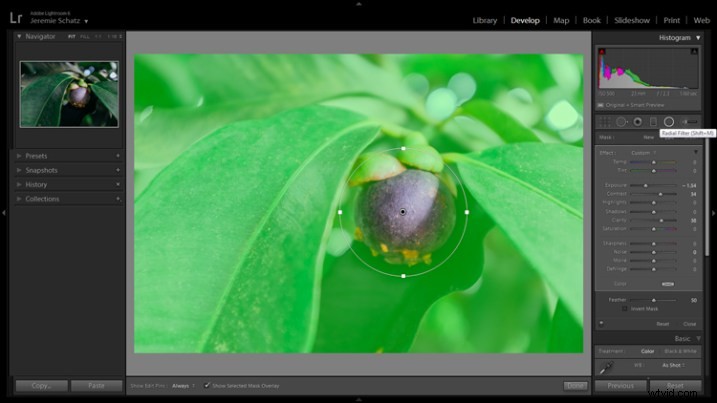Switch to the Slideshow module

pyautogui.click(x=632, y=20)
